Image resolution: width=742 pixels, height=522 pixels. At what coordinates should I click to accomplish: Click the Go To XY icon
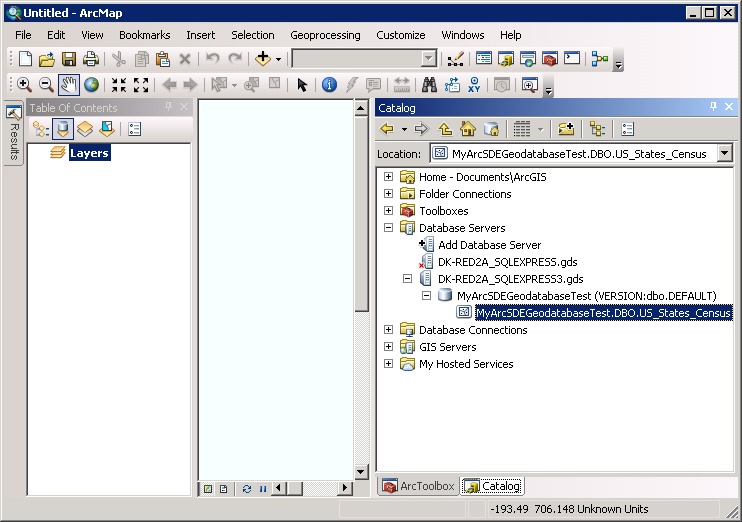[474, 85]
